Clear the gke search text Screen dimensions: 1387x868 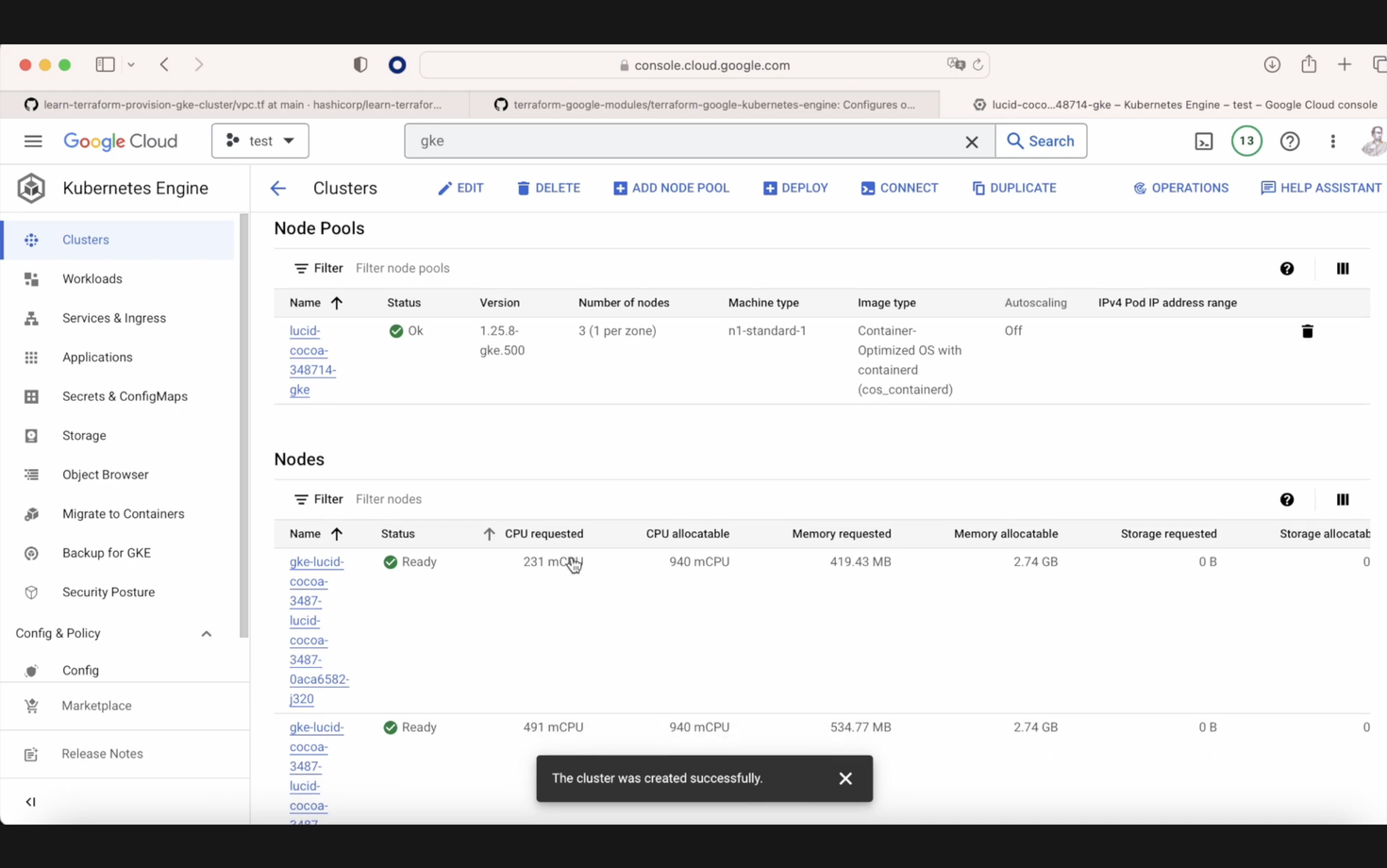(972, 142)
